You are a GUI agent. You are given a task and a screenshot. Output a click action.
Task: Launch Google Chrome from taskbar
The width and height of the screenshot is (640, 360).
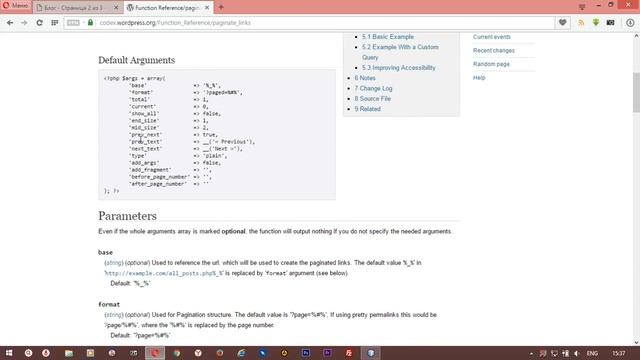tap(177, 353)
